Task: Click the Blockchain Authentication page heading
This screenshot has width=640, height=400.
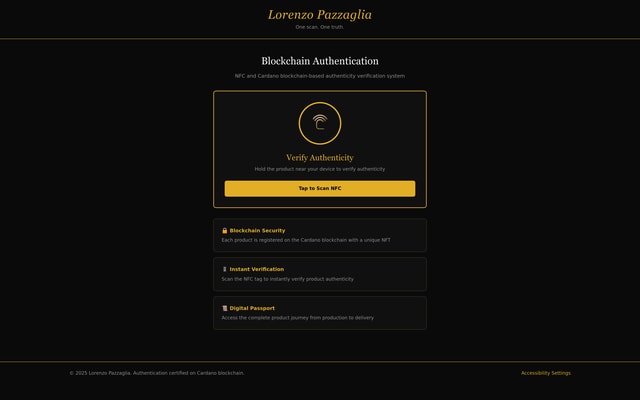Action: (320, 61)
